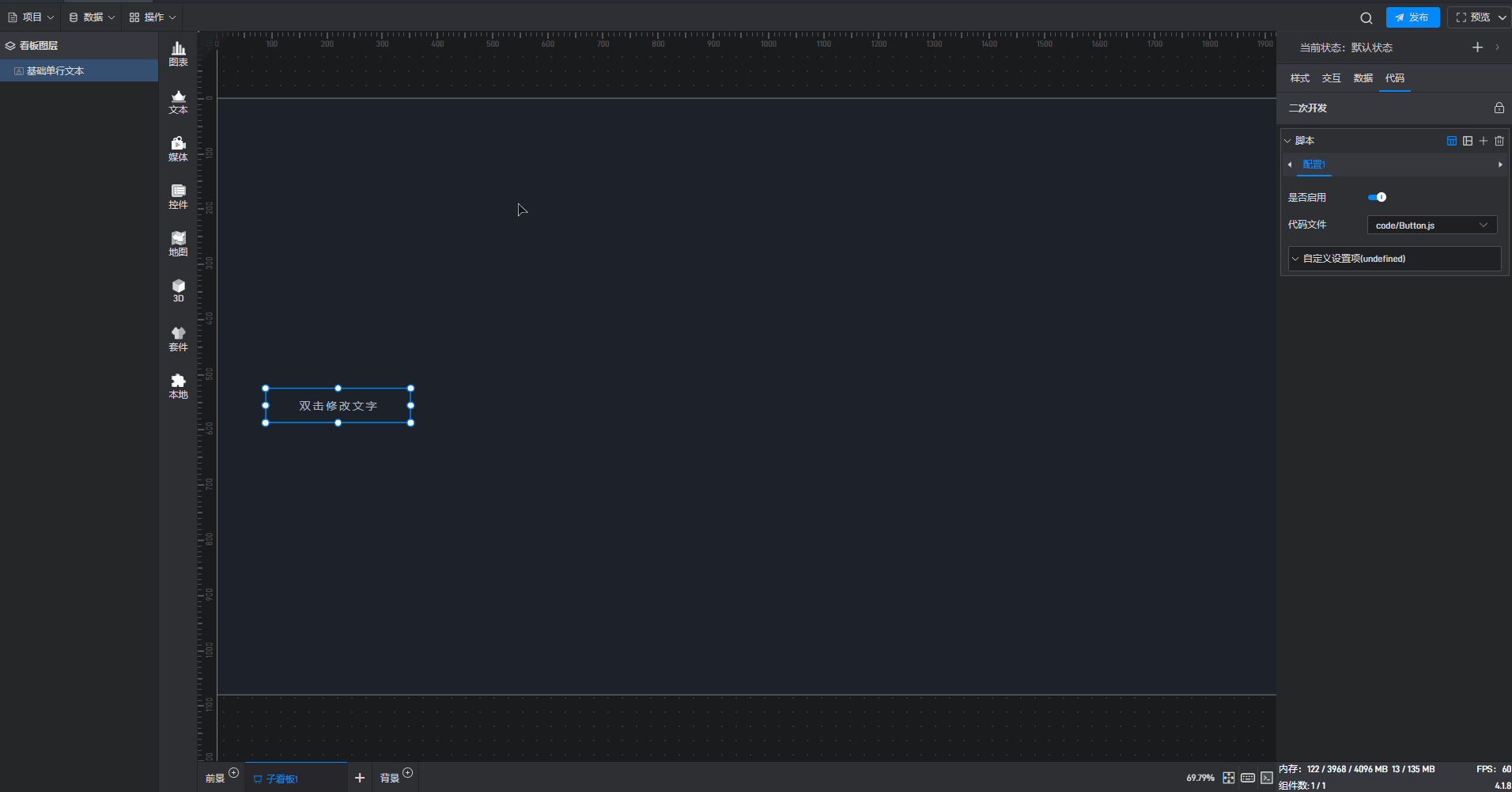Open the 项目 menu dropdown

coord(31,17)
